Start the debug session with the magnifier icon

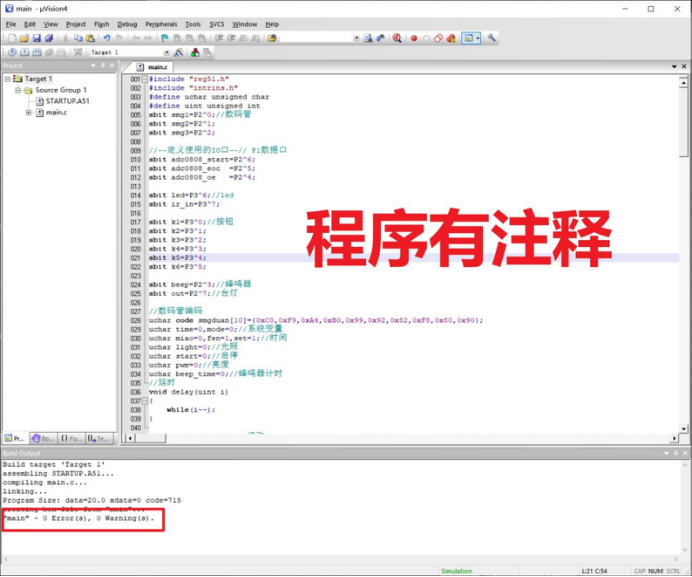coord(397,38)
